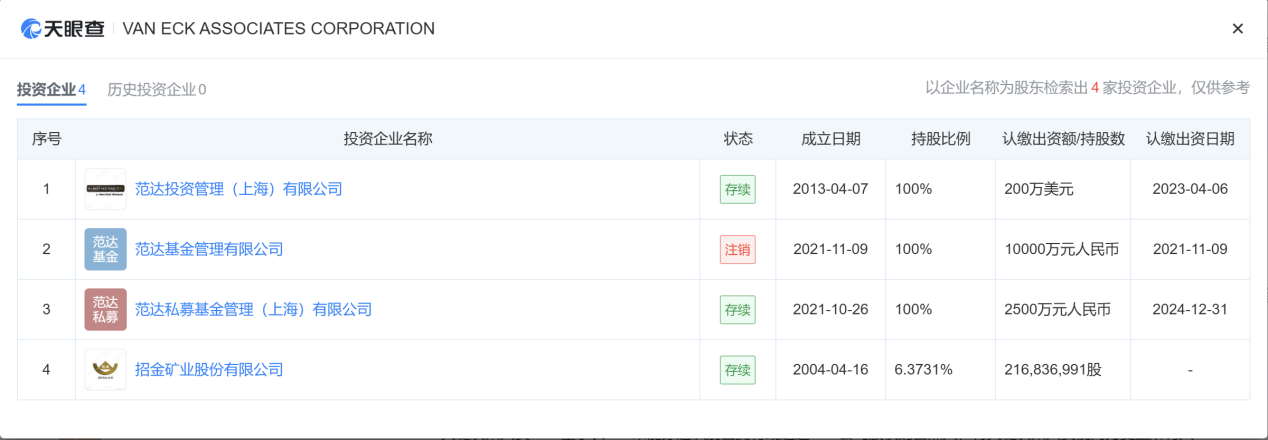Open 范达投资管理（上海）有限公司 link
The image size is (1268, 440).
(238, 189)
